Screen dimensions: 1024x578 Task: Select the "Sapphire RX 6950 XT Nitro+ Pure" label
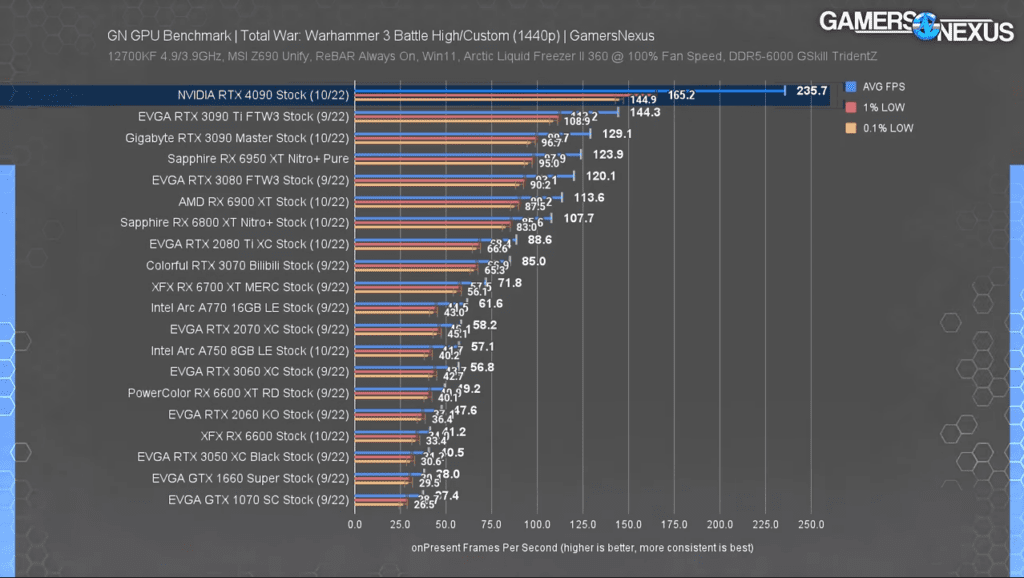[x=258, y=159]
